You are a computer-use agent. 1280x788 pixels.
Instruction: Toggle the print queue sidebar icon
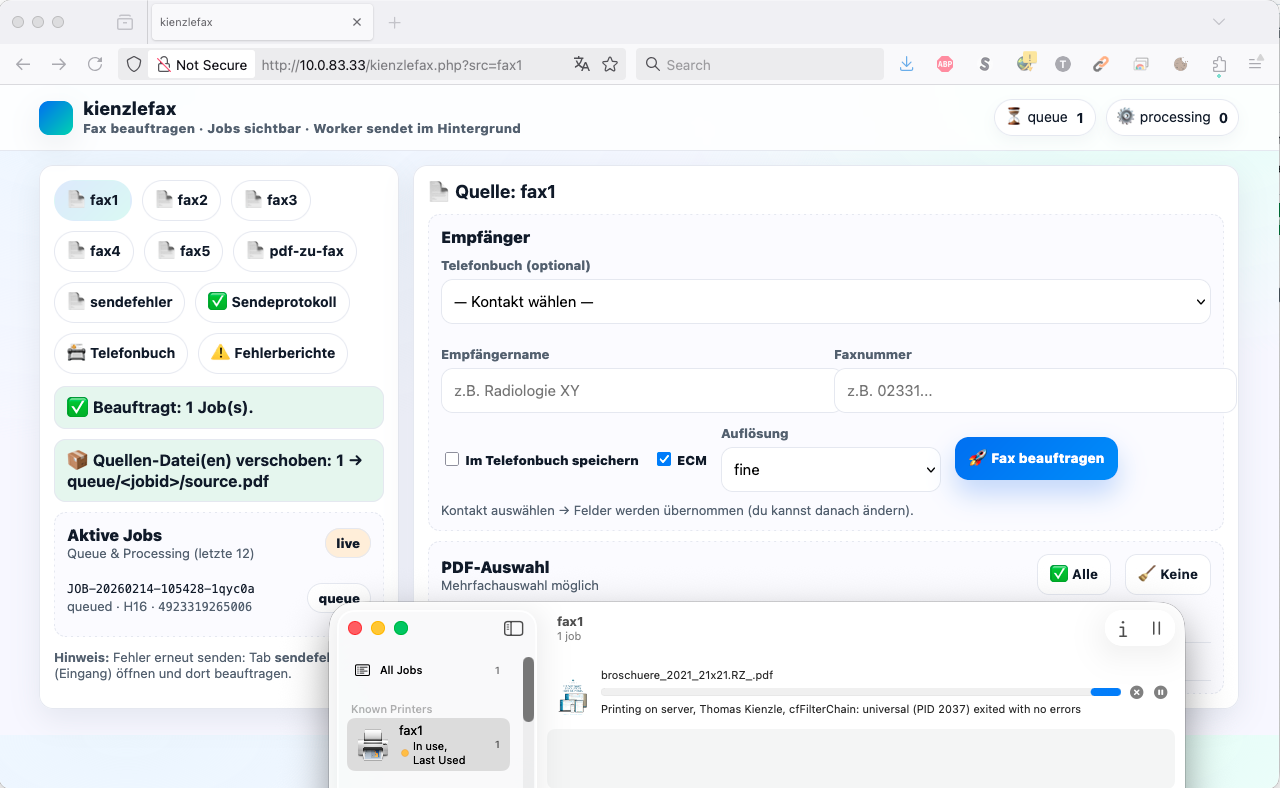click(x=513, y=628)
